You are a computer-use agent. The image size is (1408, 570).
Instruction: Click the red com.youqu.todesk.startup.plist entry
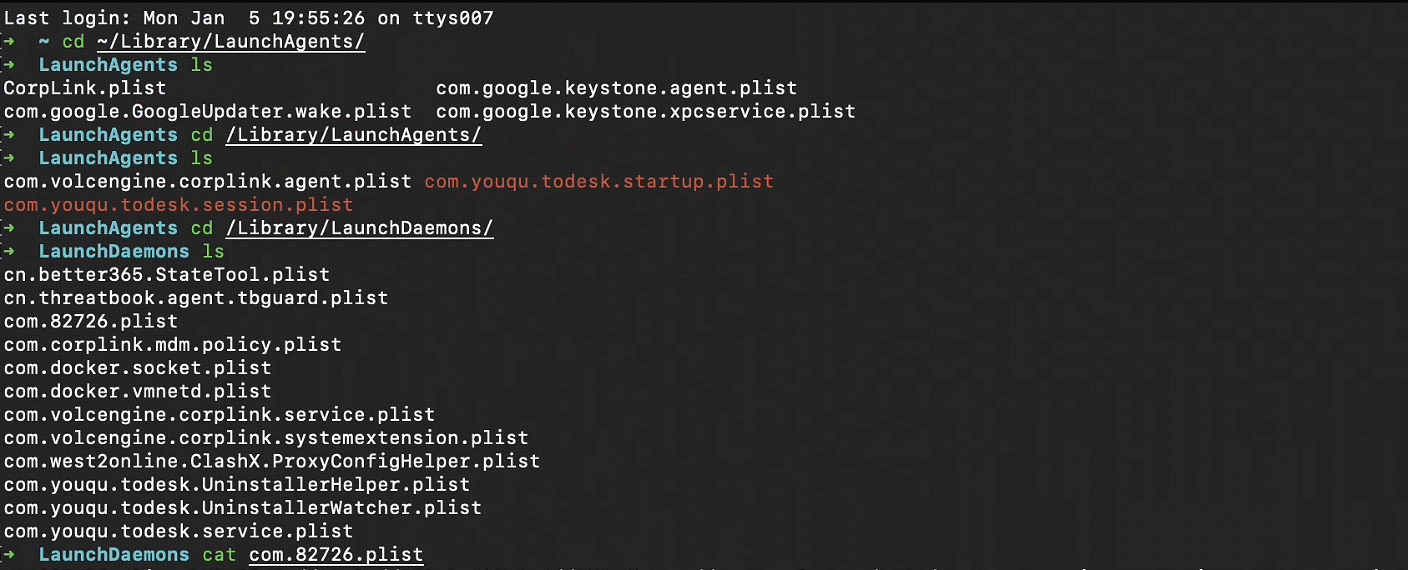(x=599, y=181)
